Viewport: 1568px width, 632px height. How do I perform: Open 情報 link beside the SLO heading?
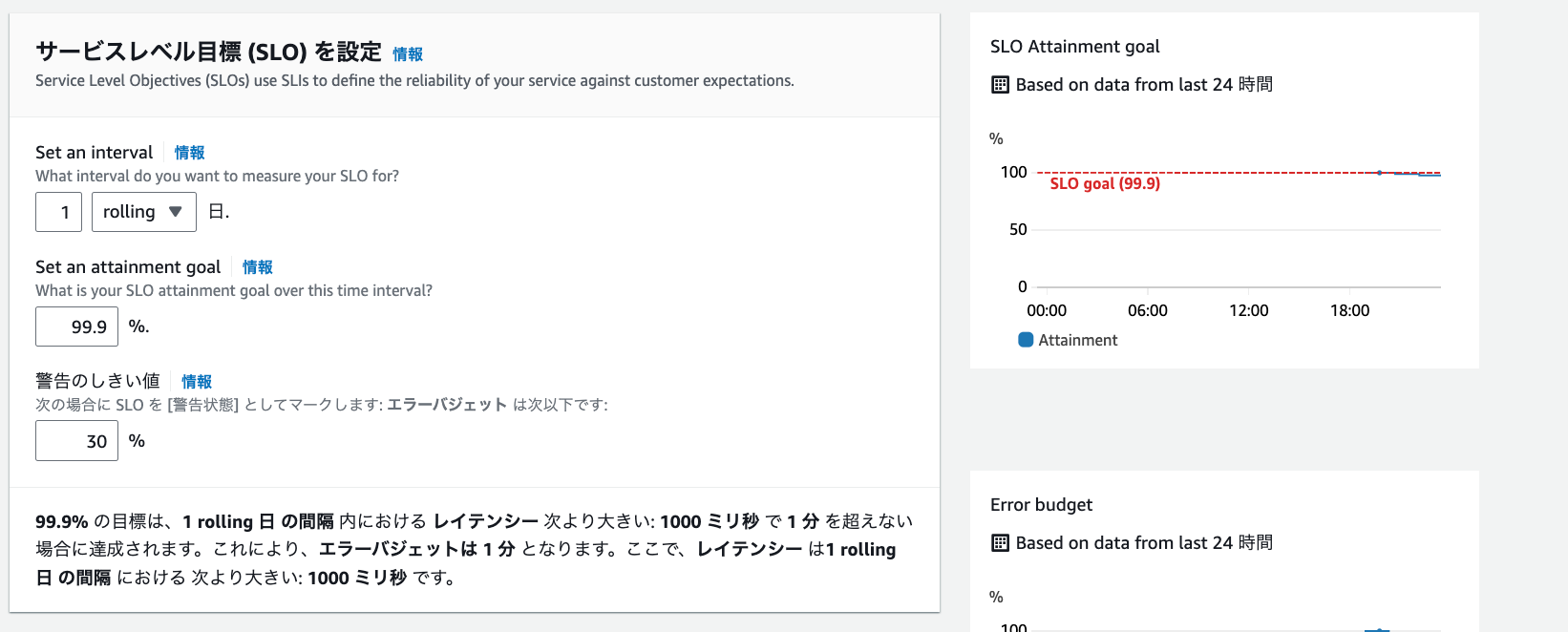pos(408,54)
